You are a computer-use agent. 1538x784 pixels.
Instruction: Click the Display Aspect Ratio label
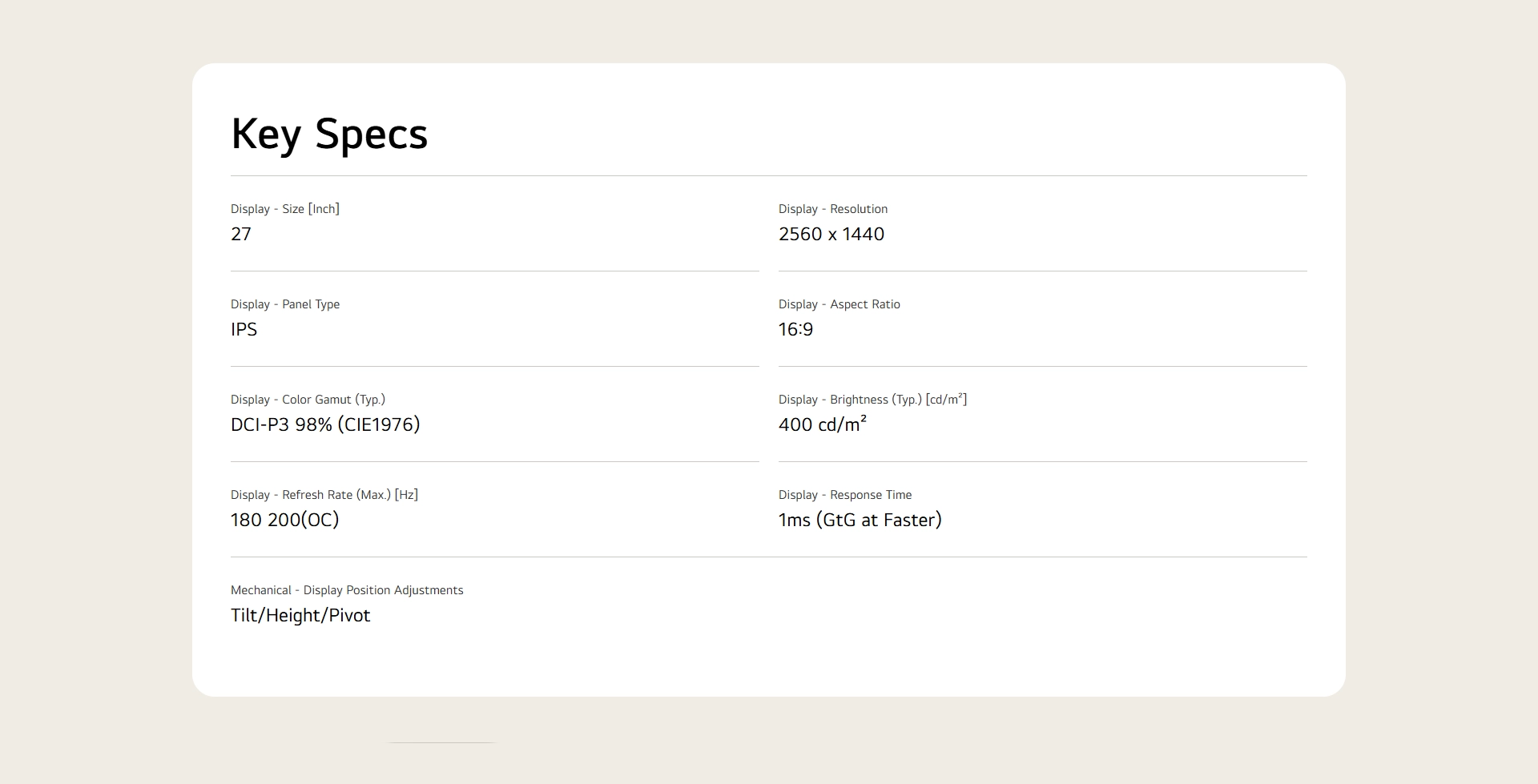839,304
